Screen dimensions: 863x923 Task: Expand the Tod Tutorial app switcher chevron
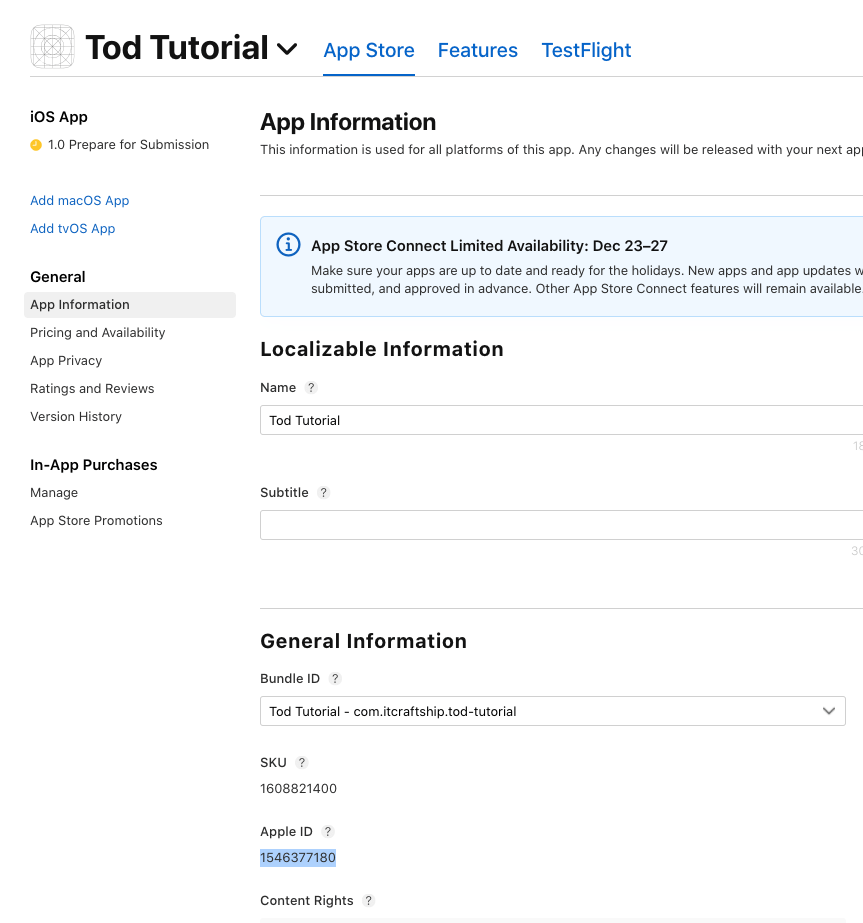click(287, 49)
